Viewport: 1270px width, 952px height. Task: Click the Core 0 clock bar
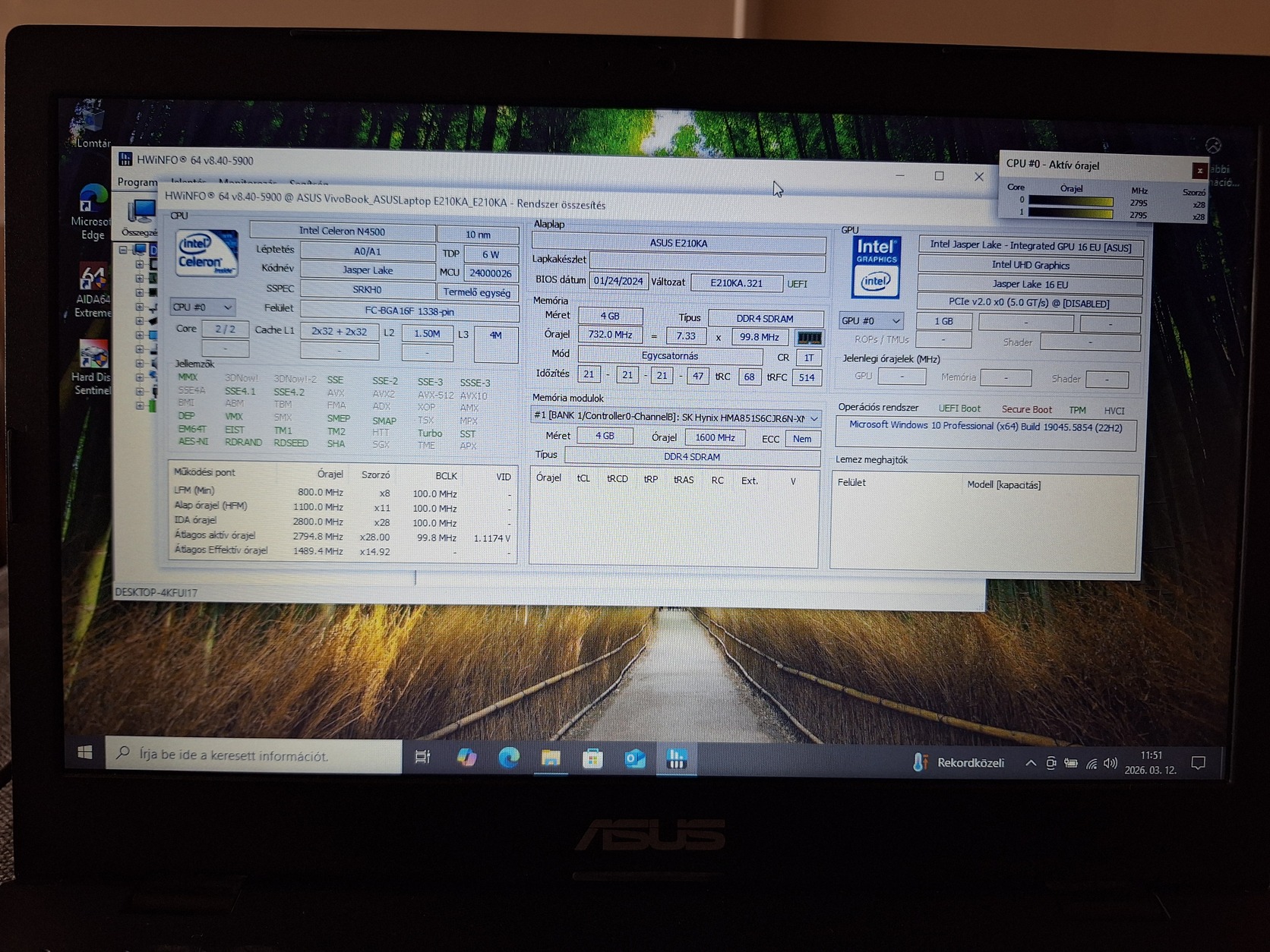tap(1071, 202)
